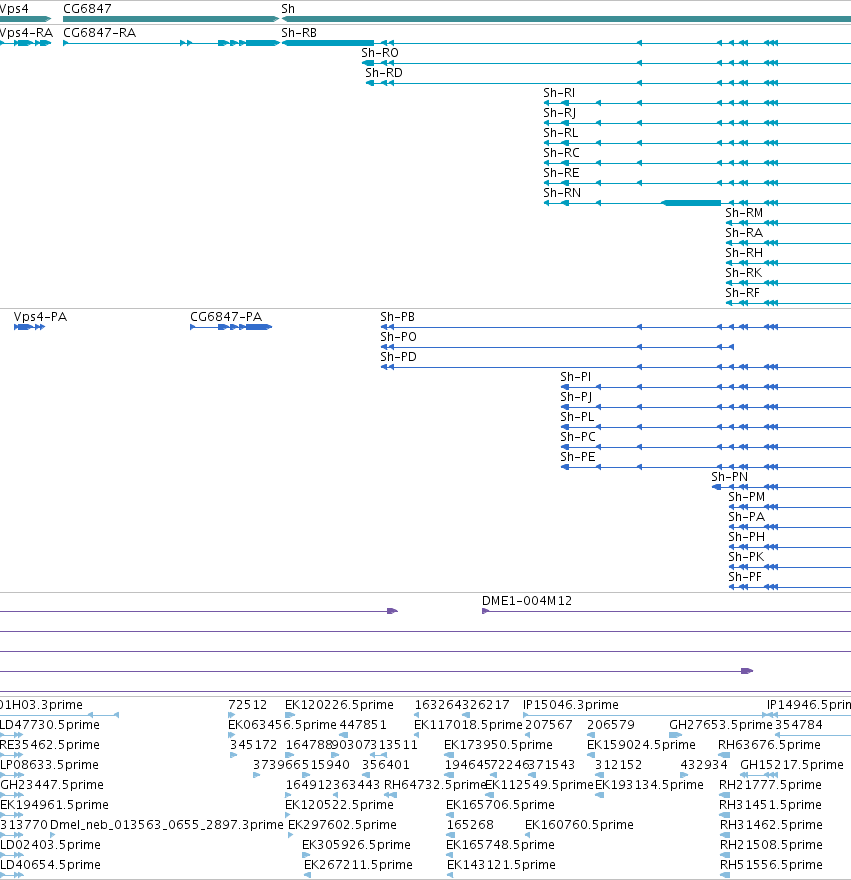Open EST LP08633.5prime
This screenshot has height=880, width=851.
pyautogui.click(x=49, y=765)
